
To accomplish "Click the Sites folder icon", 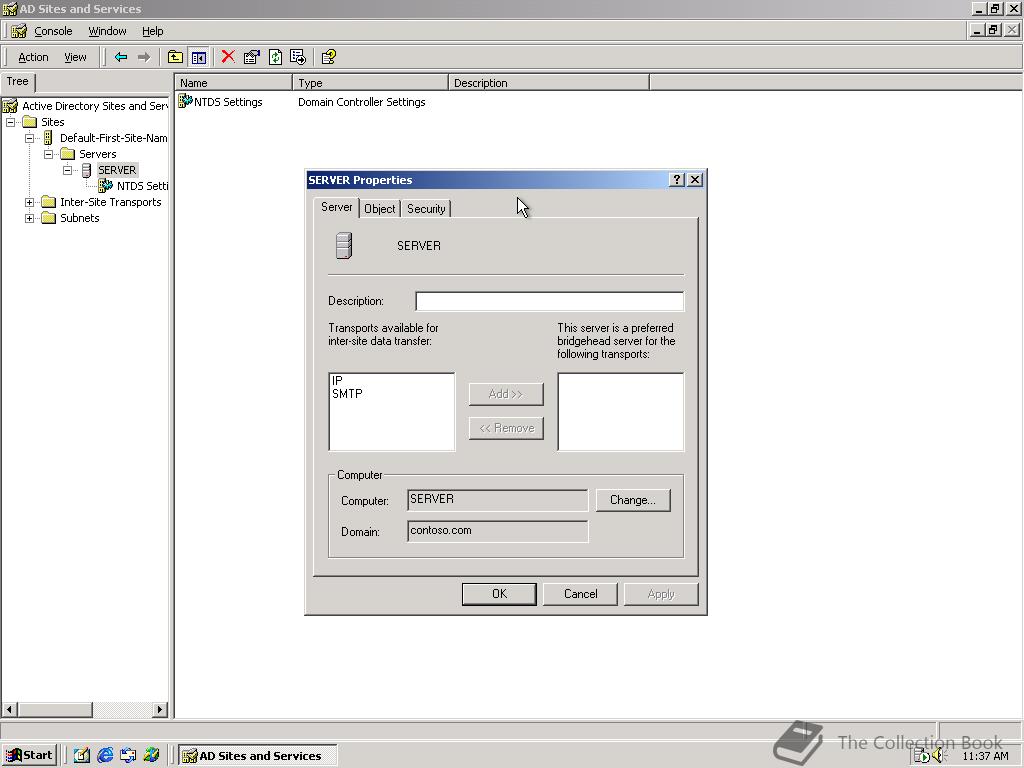I will (x=29, y=122).
